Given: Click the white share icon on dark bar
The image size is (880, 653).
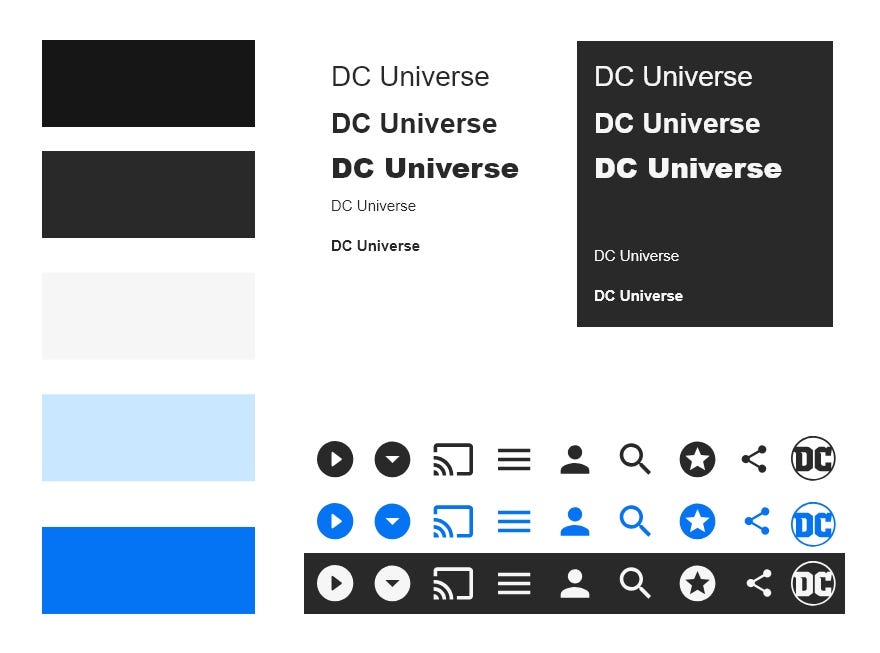Looking at the screenshot, I should (759, 583).
